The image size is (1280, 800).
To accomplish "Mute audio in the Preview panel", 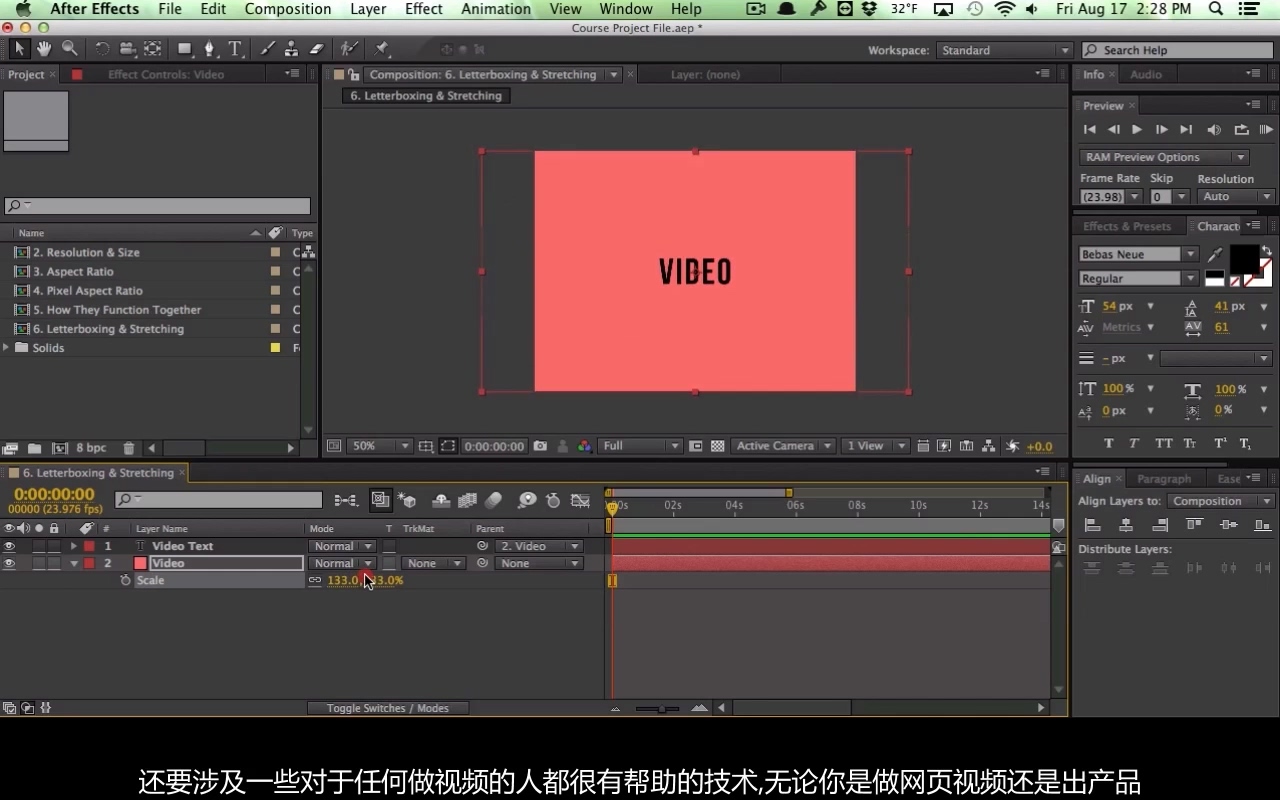I will point(1214,129).
